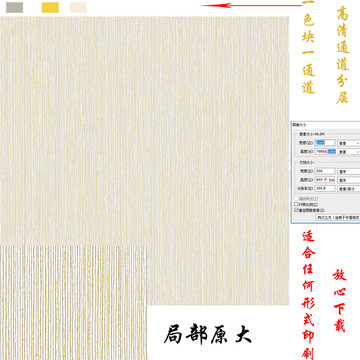Click the red text 放心下载
Screen dimensions: 360x360
click(x=340, y=300)
